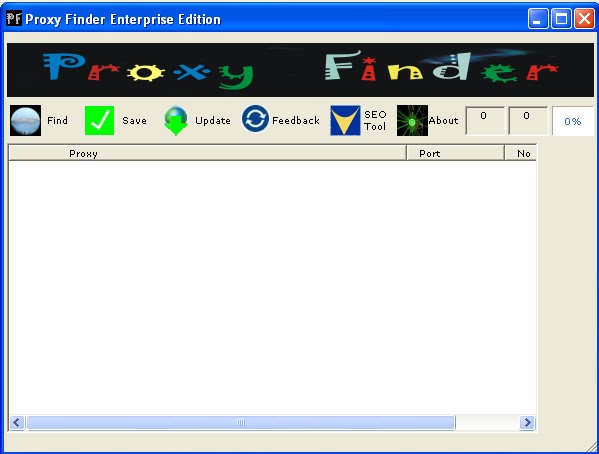Viewport: 599px width, 454px height.
Task: Click the Find globe icon
Action: (x=25, y=121)
